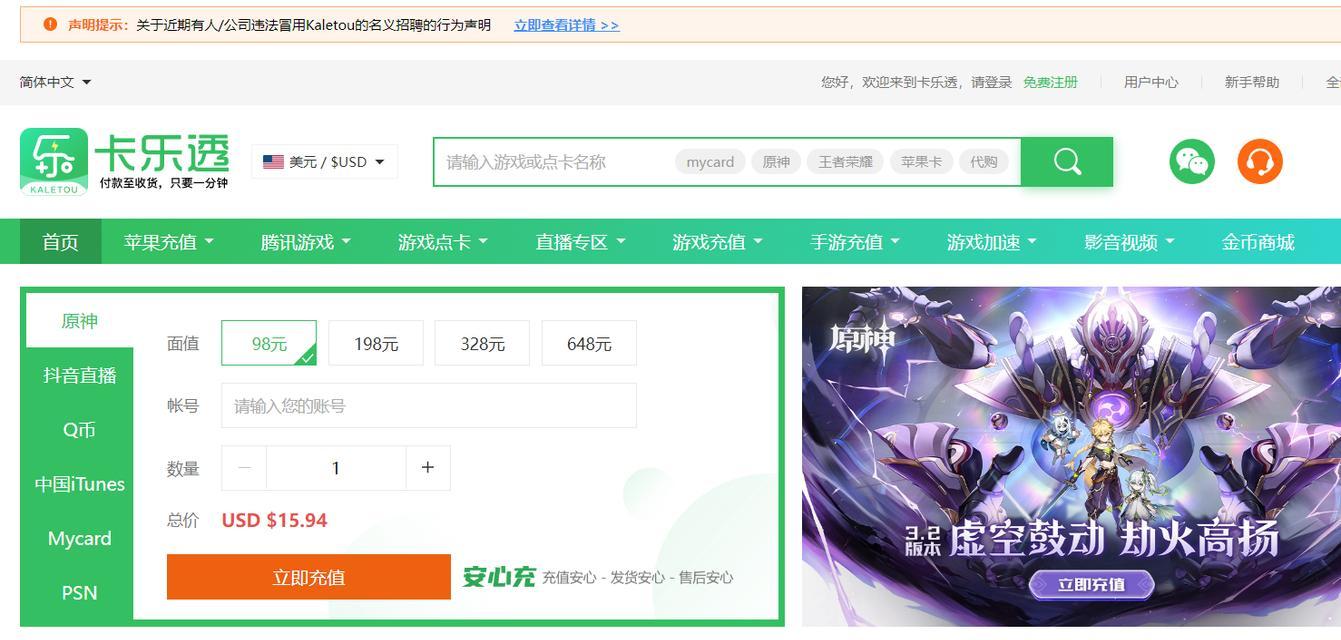The image size is (1341, 640).
Task: Open WeChat contact icon
Action: [1192, 161]
